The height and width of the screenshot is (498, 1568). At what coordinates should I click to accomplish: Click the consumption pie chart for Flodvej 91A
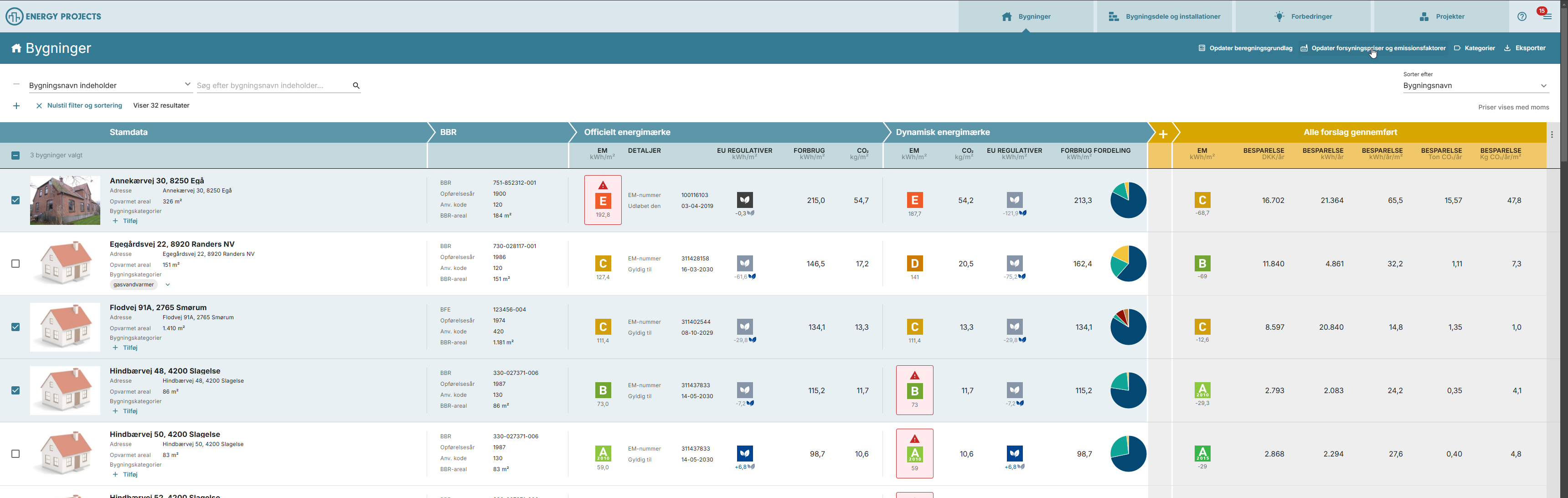[x=1128, y=327]
